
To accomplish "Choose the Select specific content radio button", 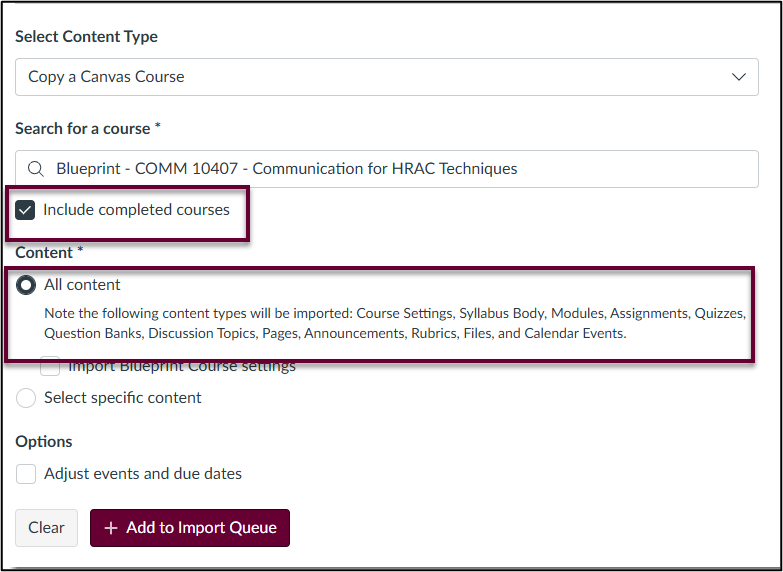I will click(26, 398).
